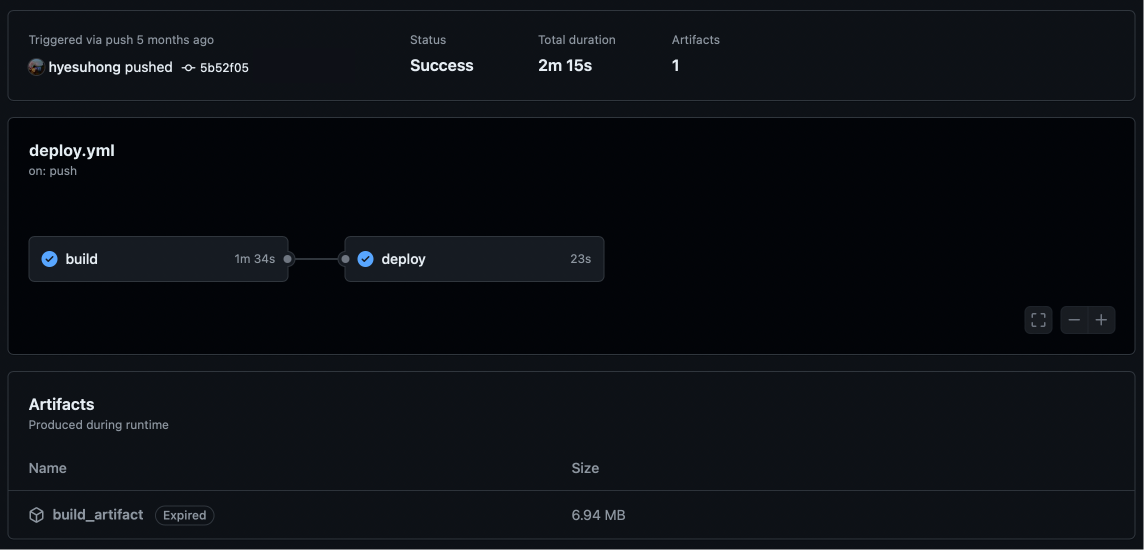Image resolution: width=1144 pixels, height=550 pixels.
Task: Zoom out the workflow graph with minus
Action: click(x=1074, y=320)
